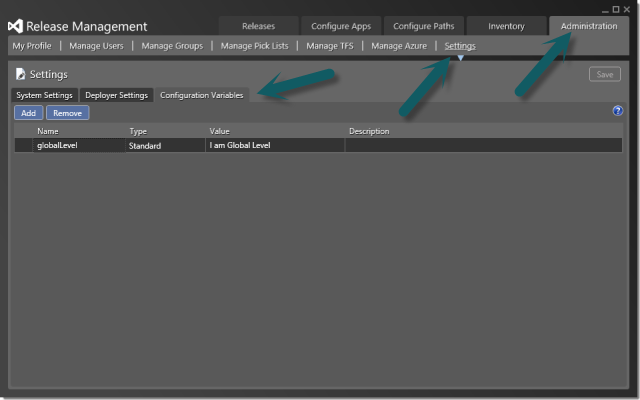Open the Standard type dropdown cell
640x400 pixels.
tap(165, 145)
